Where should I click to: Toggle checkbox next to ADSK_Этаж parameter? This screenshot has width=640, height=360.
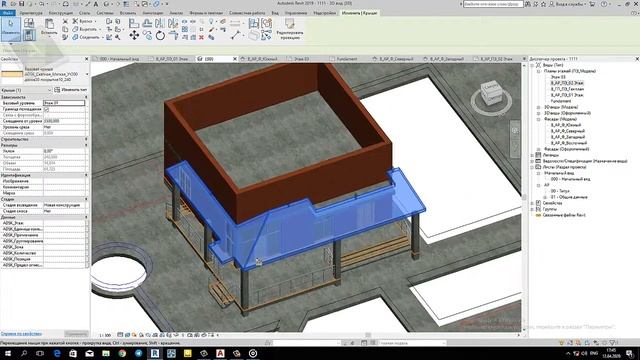[87, 223]
